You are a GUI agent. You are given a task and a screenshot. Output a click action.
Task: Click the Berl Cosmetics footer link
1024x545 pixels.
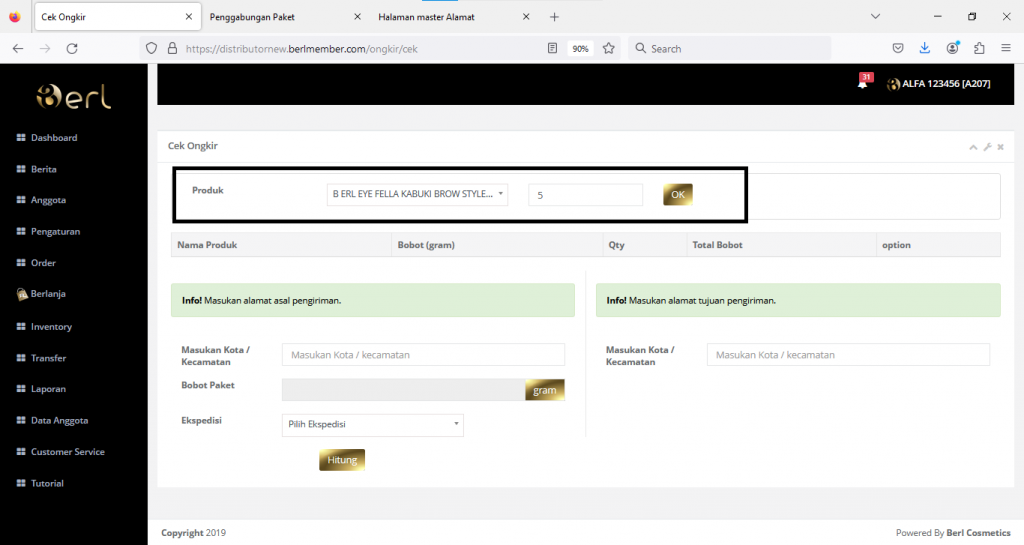(978, 533)
